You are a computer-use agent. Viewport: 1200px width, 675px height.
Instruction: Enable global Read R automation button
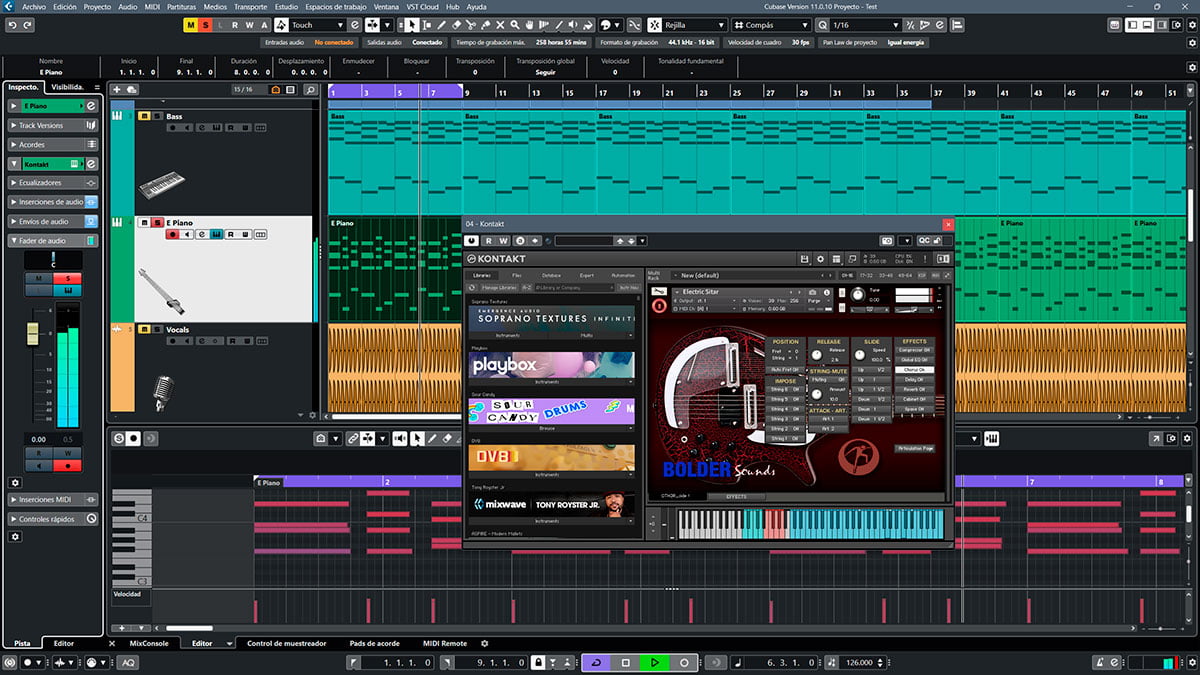click(x=235, y=25)
